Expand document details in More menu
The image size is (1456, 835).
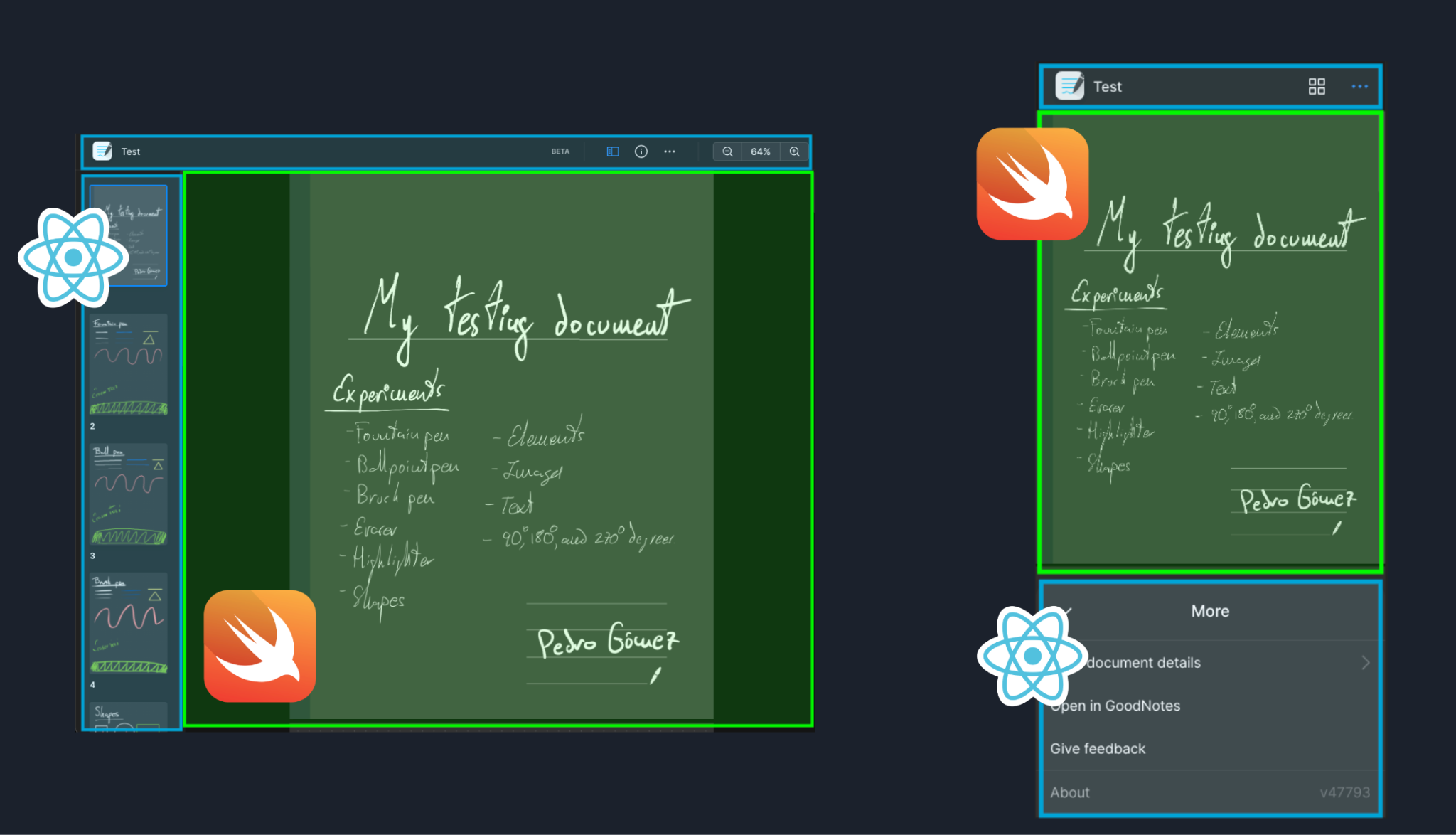point(1364,663)
